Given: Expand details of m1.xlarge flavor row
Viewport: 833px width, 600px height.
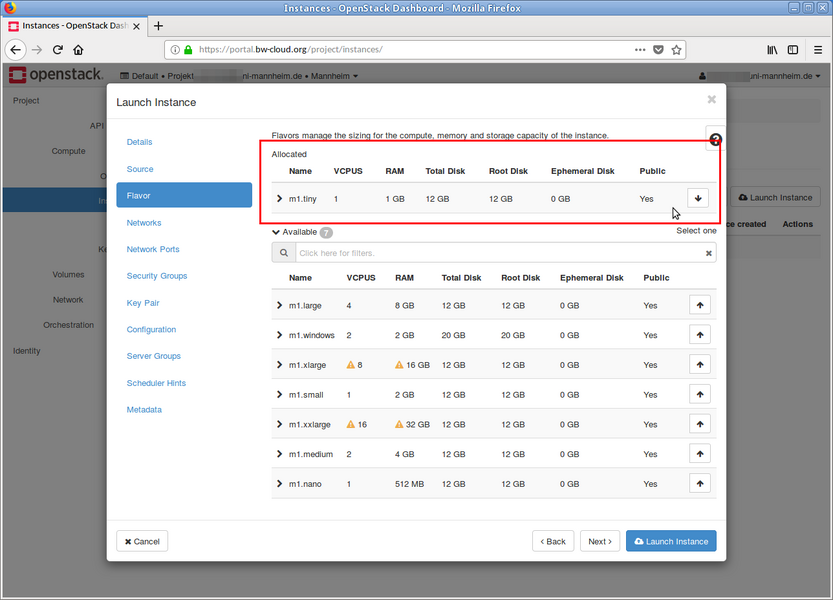Looking at the screenshot, I should 280,365.
